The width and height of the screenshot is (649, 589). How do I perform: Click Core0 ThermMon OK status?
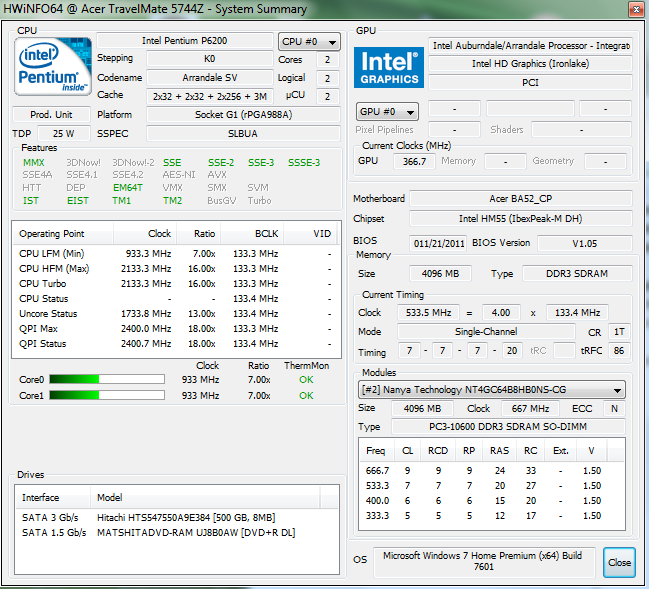(306, 380)
